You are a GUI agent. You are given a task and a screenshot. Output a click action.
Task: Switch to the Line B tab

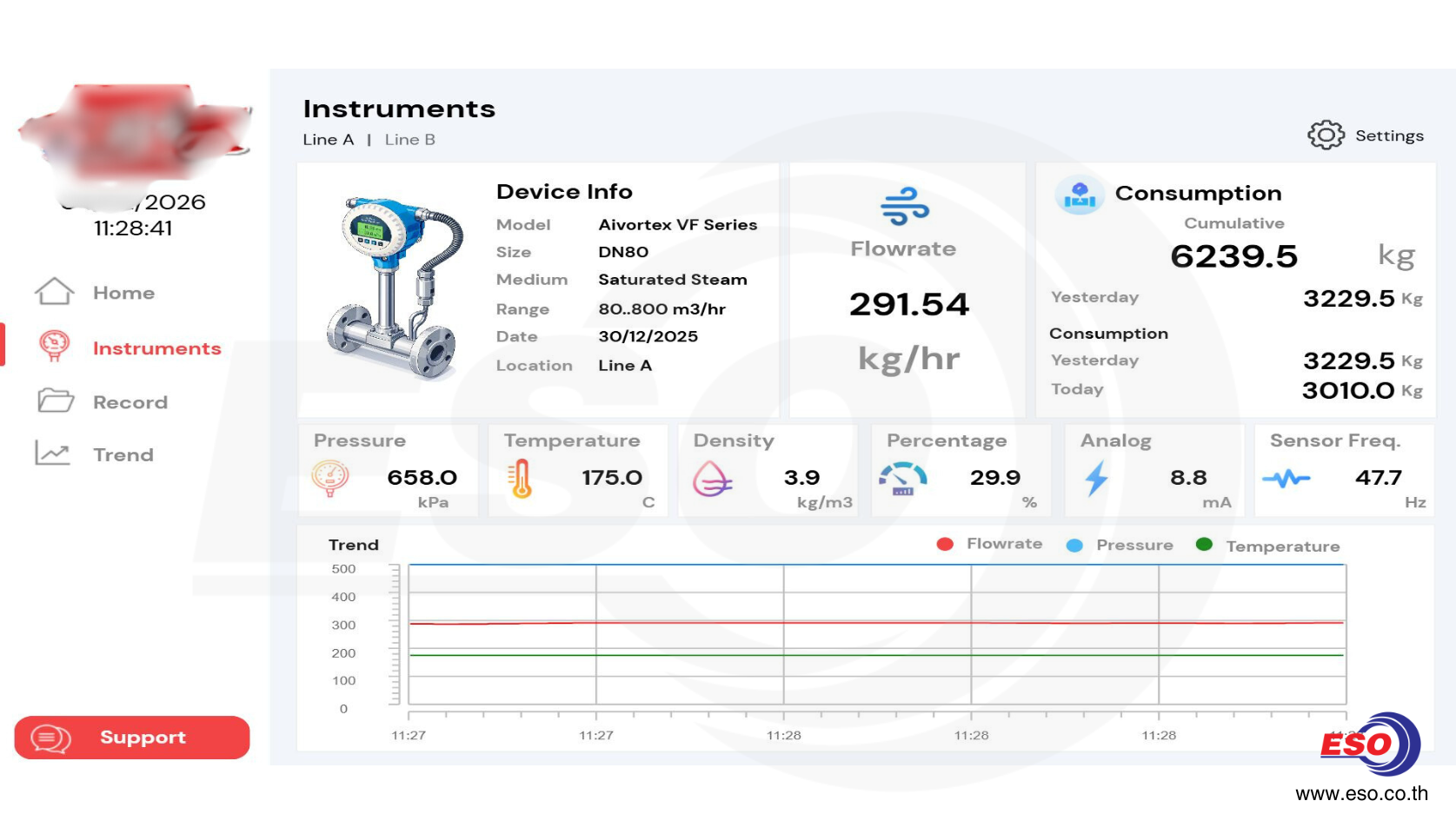pyautogui.click(x=409, y=140)
